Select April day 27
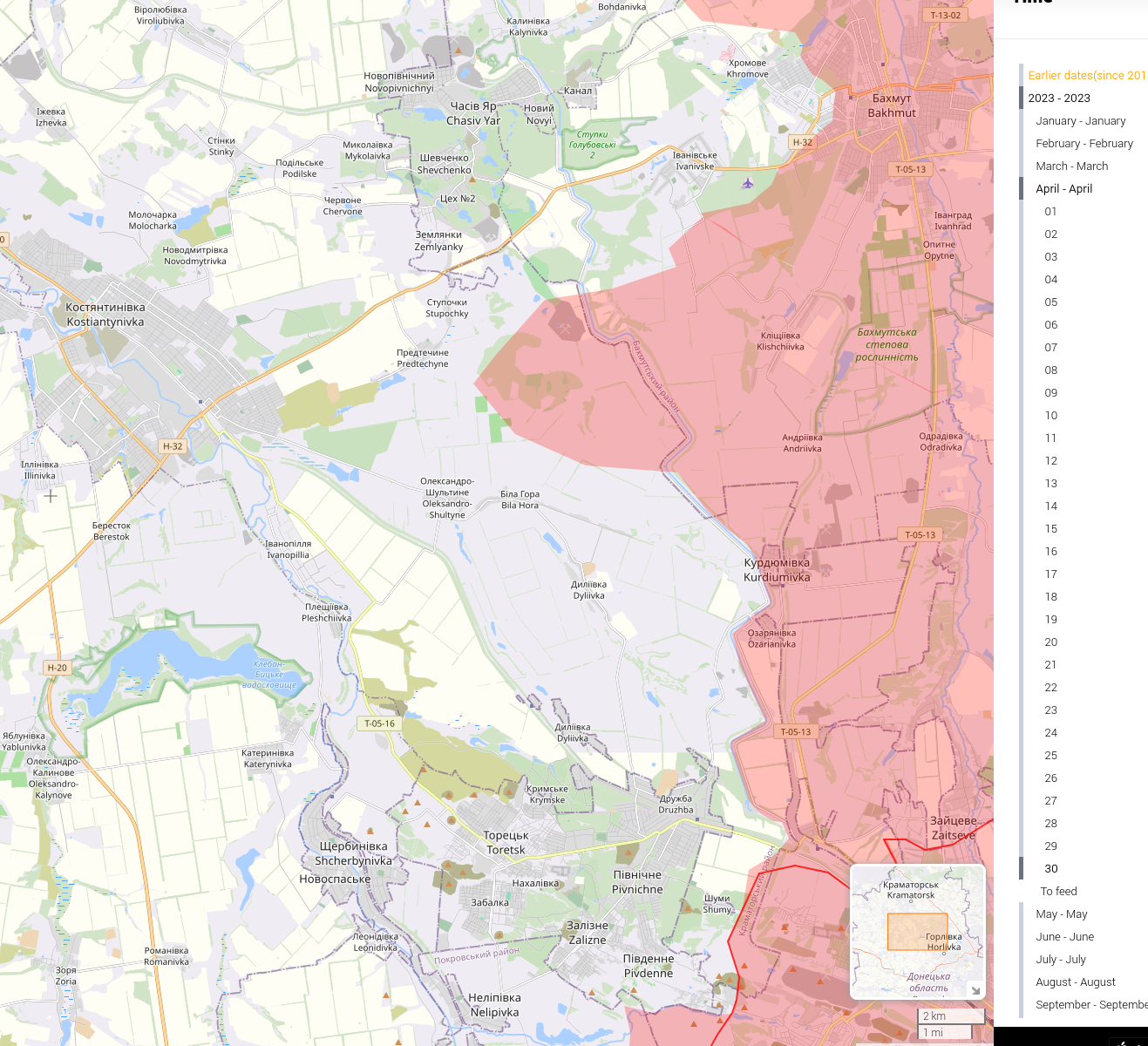This screenshot has height=1046, width=1148. (1051, 801)
